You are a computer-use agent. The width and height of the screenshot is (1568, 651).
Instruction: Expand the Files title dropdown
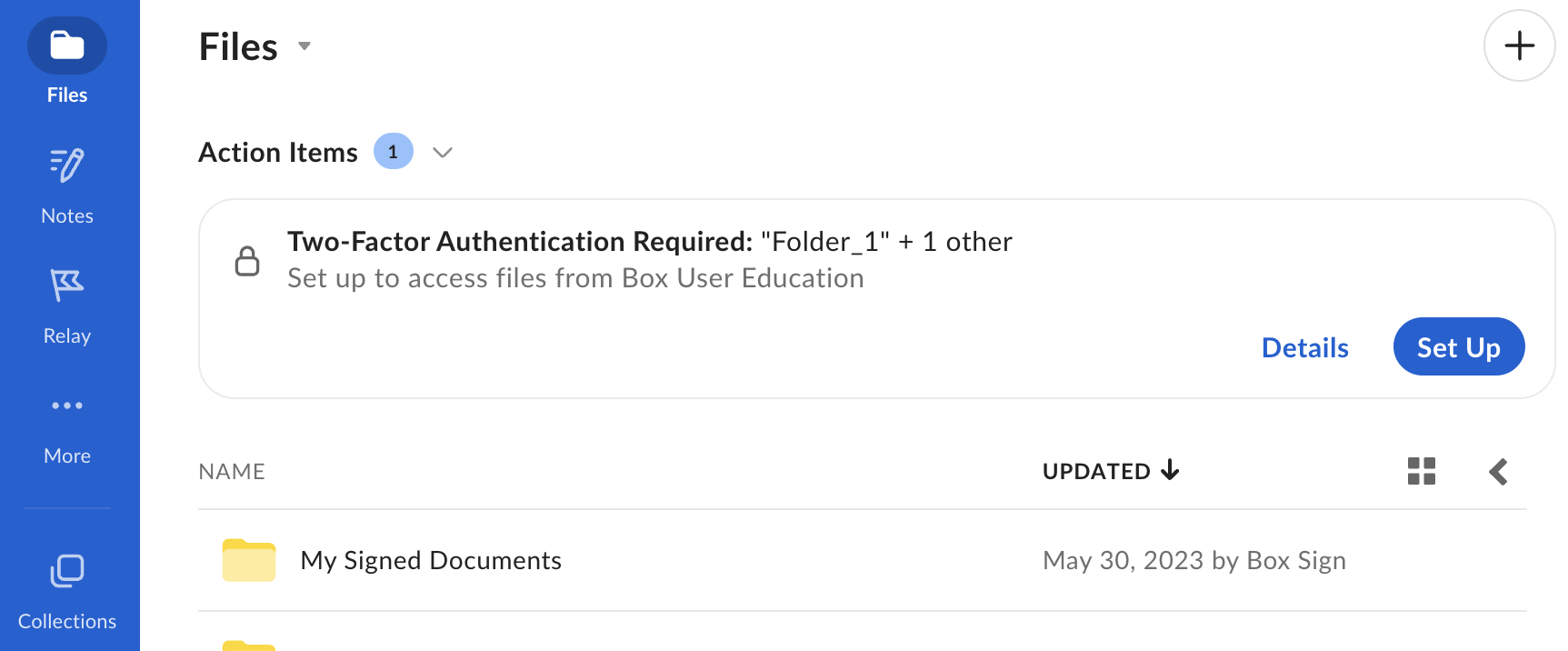pyautogui.click(x=304, y=45)
